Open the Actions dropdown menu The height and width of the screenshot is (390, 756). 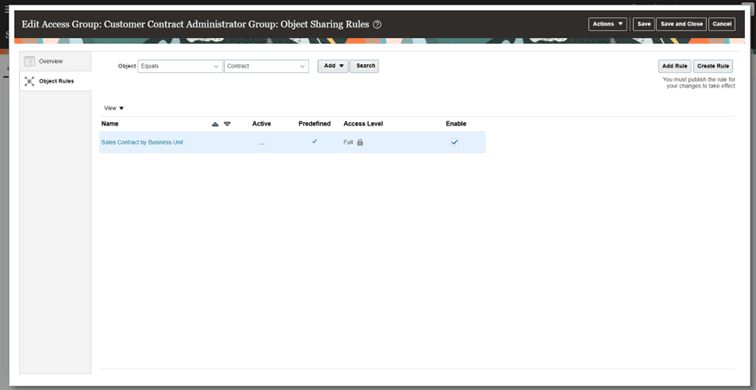pos(608,24)
